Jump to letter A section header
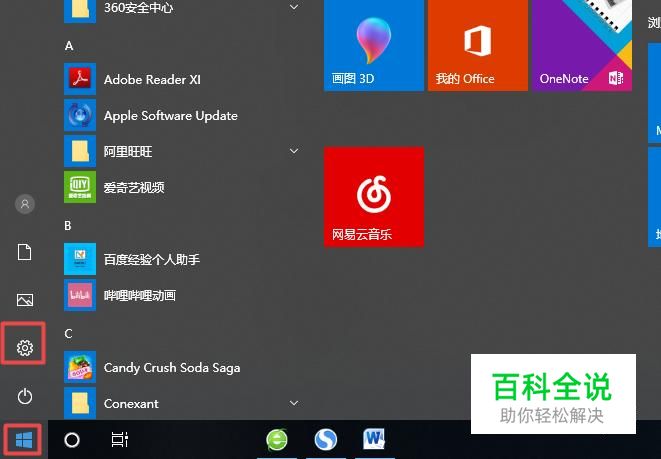The image size is (661, 459). click(69, 46)
